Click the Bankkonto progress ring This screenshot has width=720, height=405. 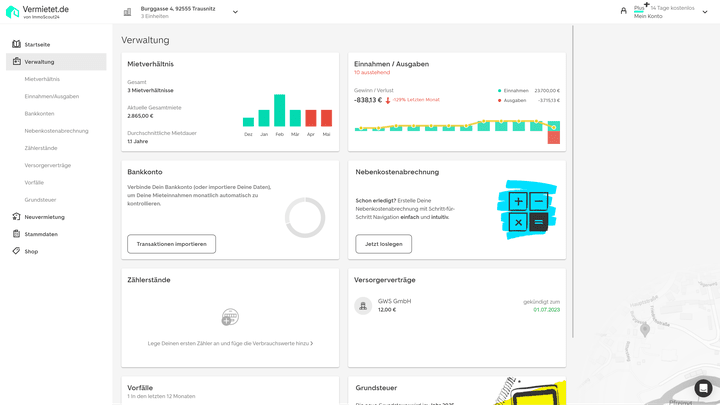pos(305,217)
